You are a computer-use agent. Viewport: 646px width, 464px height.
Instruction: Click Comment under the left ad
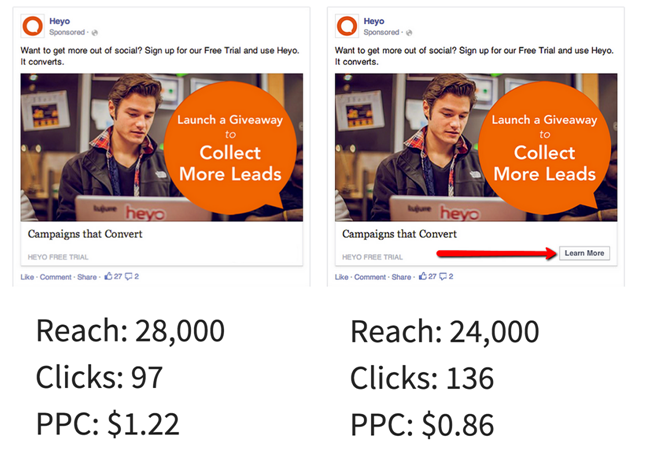tap(54, 277)
